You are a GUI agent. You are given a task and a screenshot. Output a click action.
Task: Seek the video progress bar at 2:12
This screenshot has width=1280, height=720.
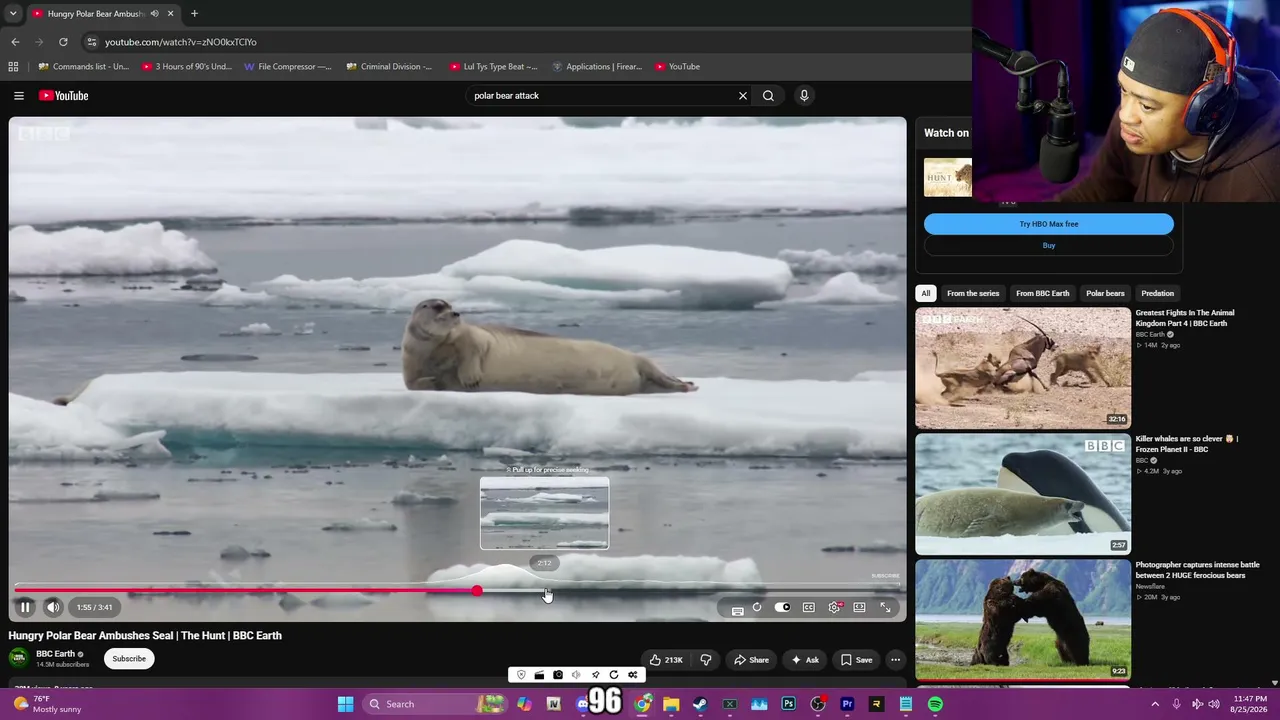coord(545,591)
